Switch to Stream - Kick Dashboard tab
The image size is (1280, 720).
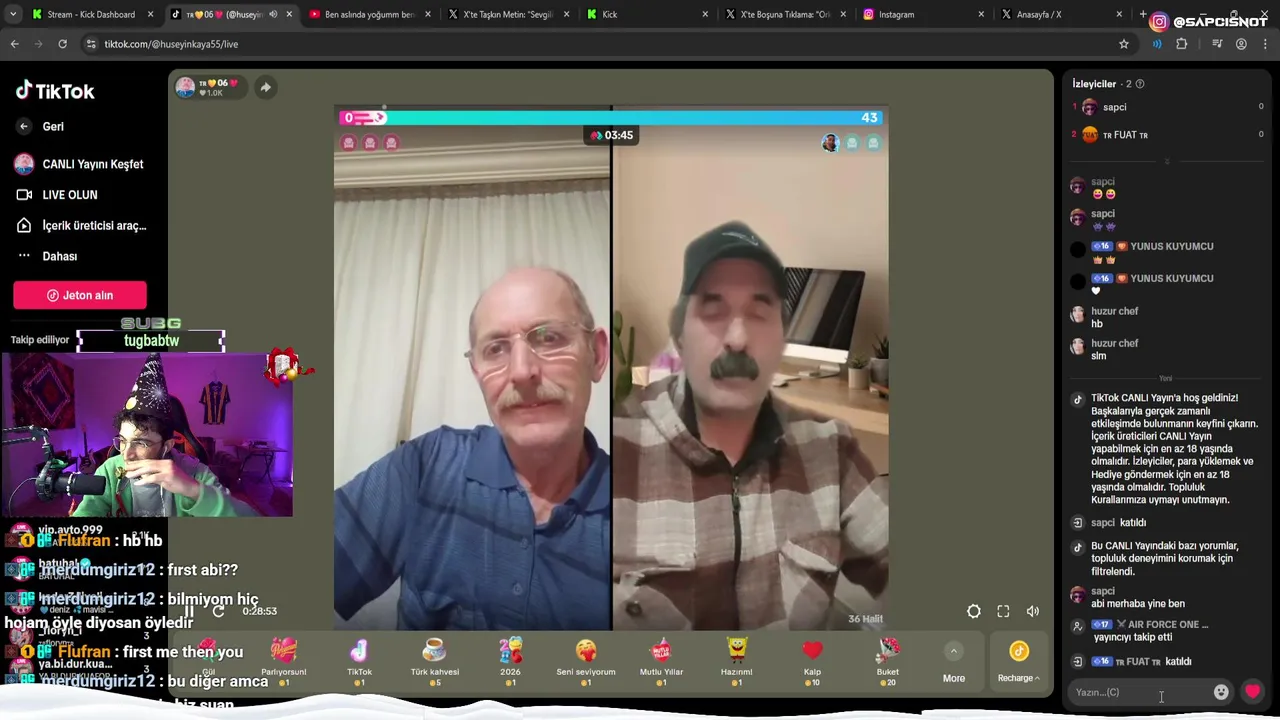pyautogui.click(x=92, y=14)
